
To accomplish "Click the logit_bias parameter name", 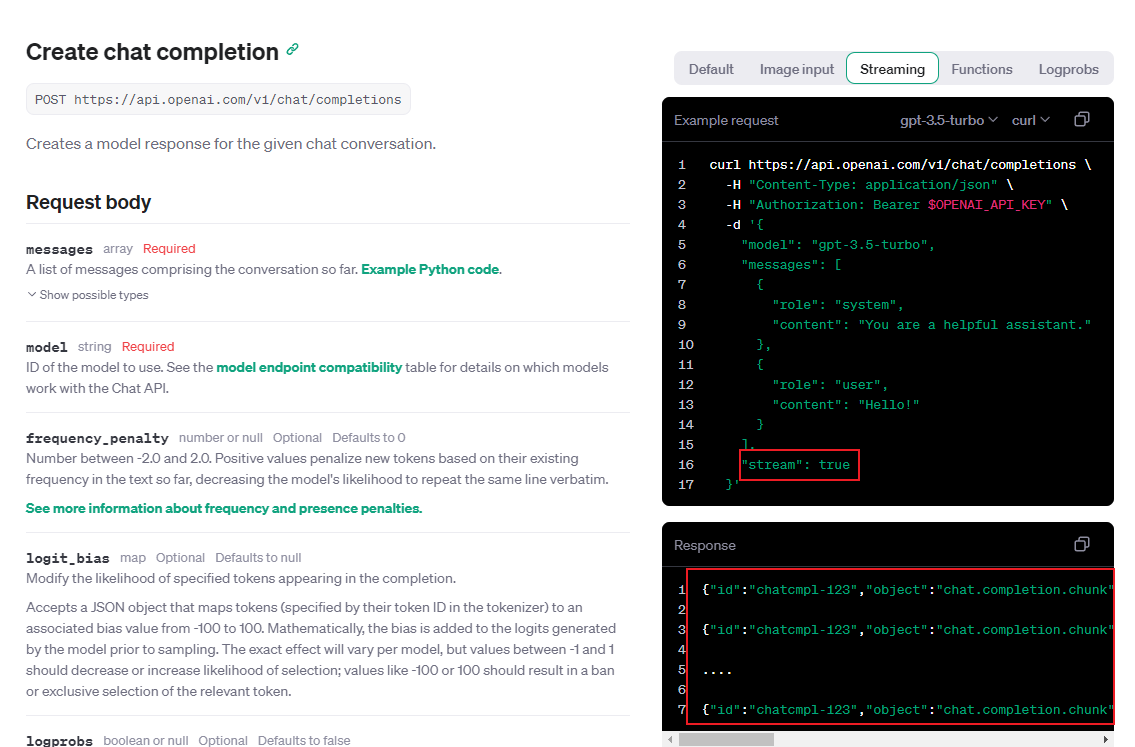I will 67,558.
